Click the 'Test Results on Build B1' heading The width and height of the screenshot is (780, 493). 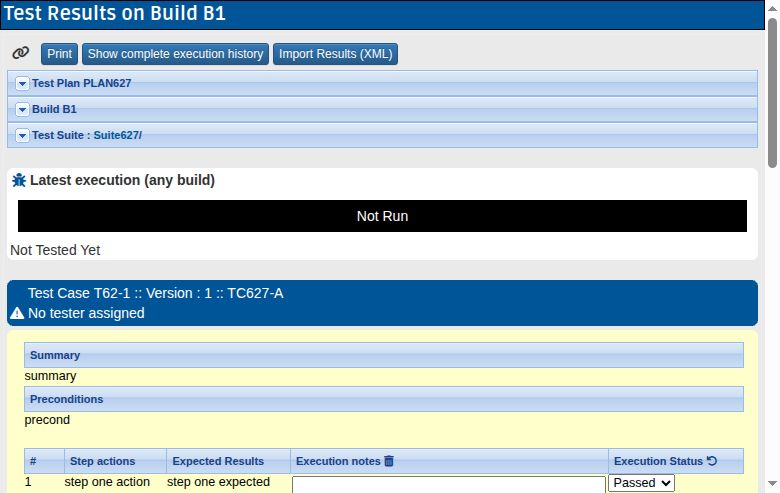pyautogui.click(x=115, y=13)
